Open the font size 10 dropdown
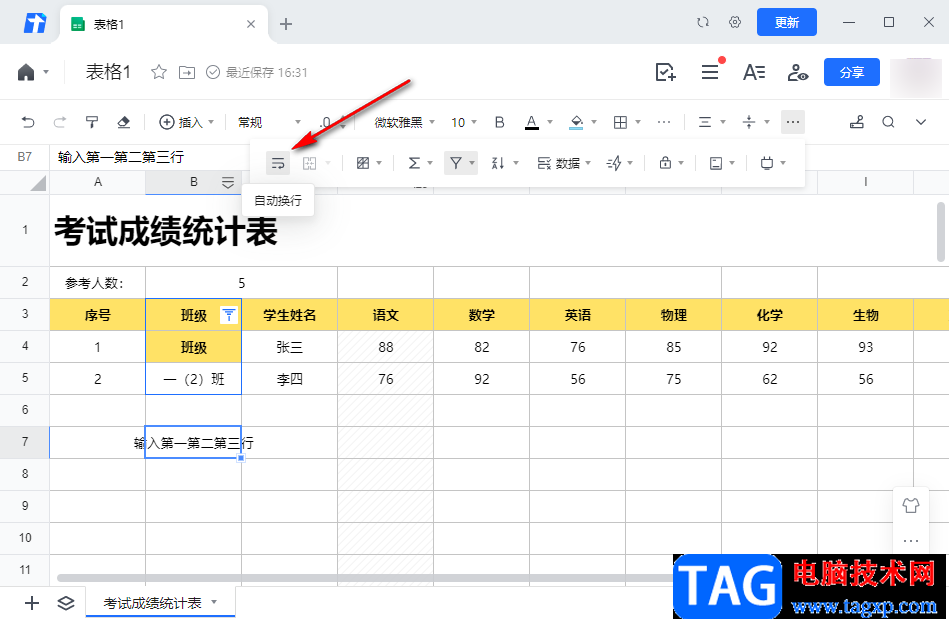The image size is (949, 619). pyautogui.click(x=464, y=122)
